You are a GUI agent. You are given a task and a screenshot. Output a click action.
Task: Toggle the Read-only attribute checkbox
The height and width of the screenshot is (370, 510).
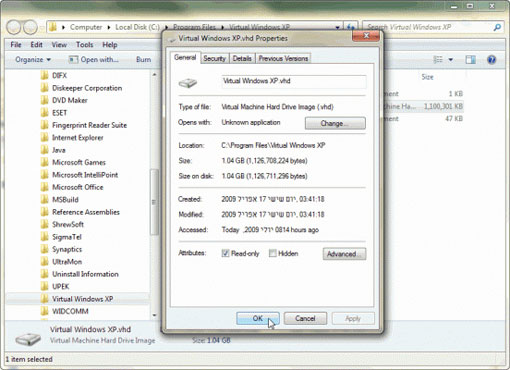pyautogui.click(x=225, y=253)
